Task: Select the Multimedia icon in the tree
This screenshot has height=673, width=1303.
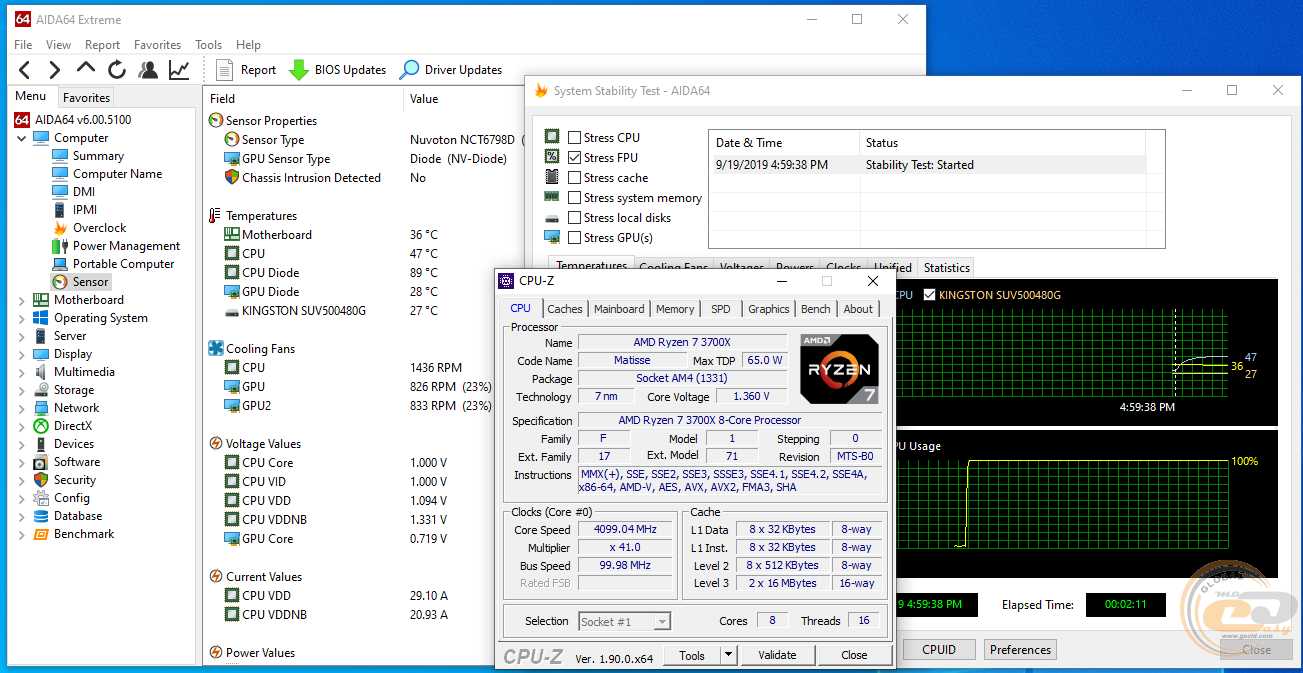Action: 41,372
